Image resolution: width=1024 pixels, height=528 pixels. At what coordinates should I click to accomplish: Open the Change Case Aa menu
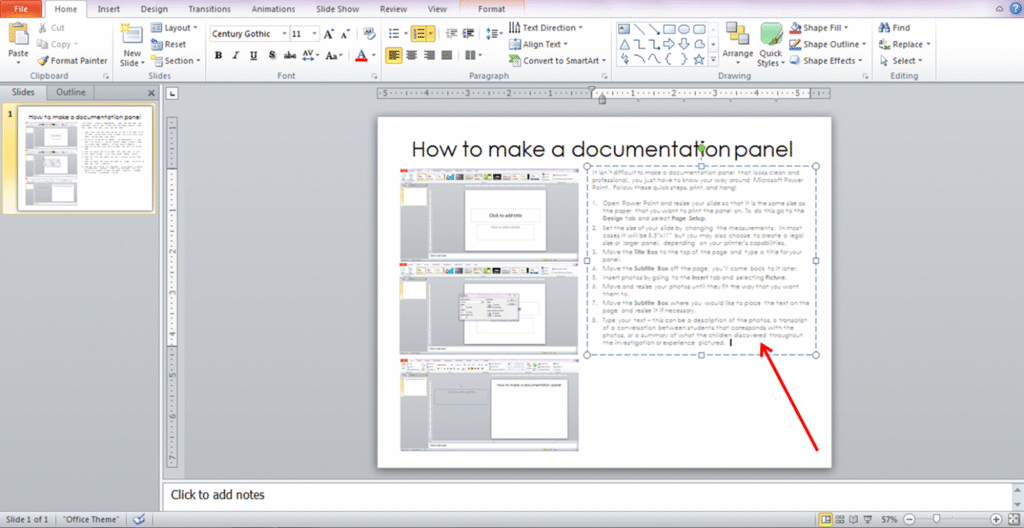[334, 56]
